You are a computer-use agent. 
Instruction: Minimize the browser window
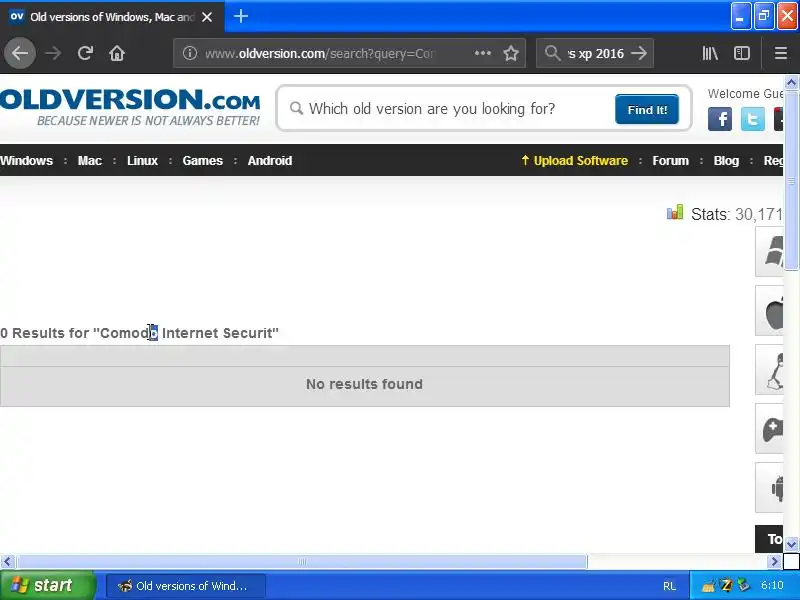(x=740, y=16)
